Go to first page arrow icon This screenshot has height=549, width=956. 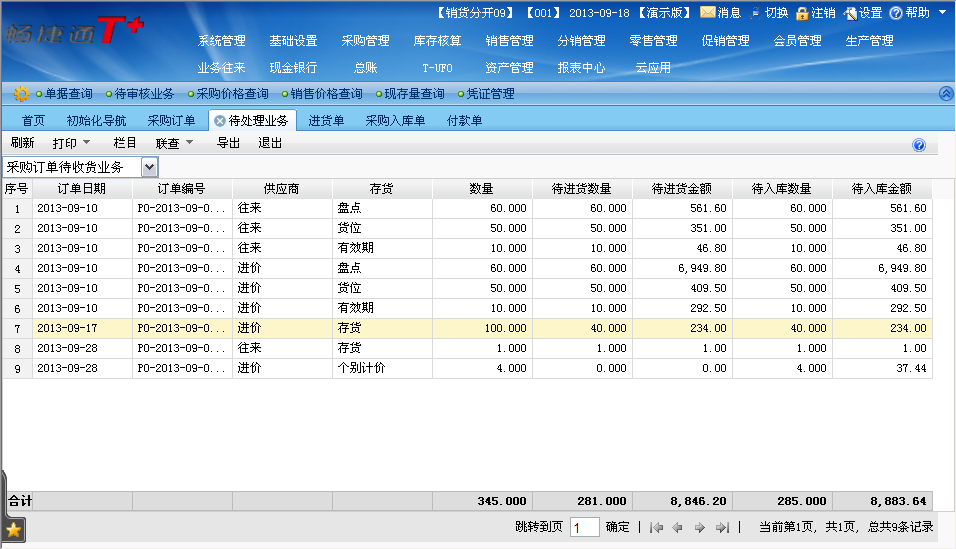(657, 527)
